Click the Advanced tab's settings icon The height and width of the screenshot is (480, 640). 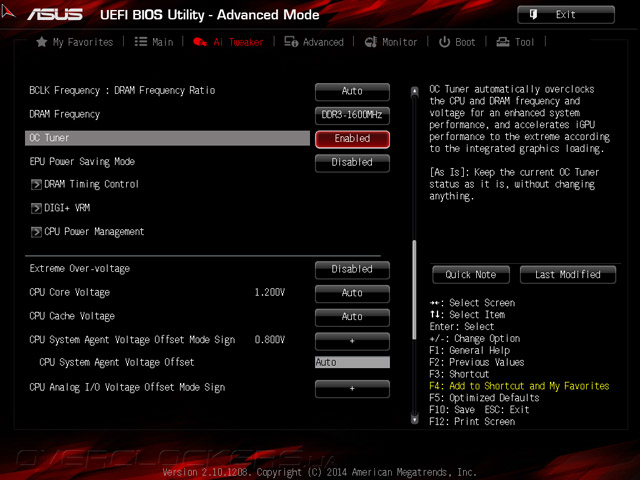(x=291, y=42)
